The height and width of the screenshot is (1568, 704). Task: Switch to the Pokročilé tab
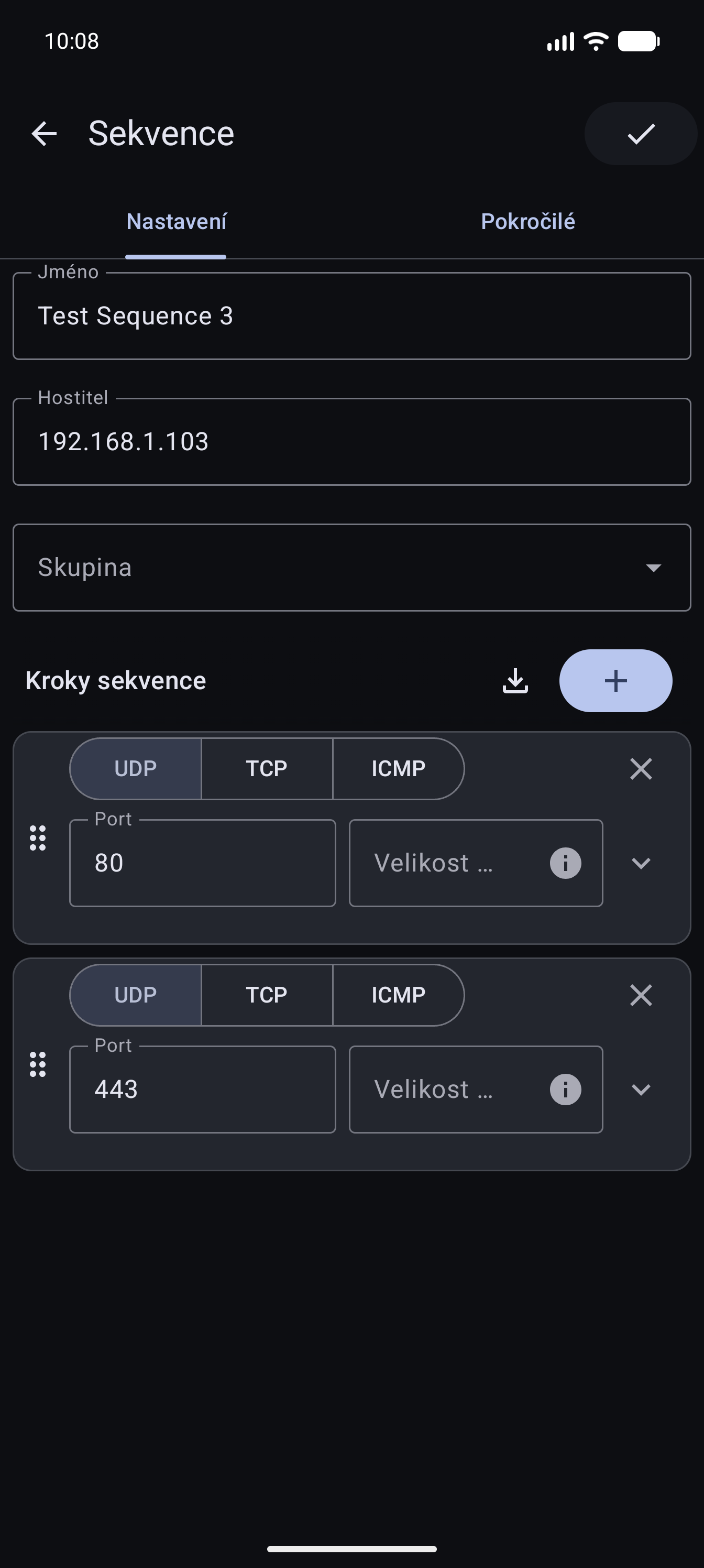pyautogui.click(x=527, y=222)
